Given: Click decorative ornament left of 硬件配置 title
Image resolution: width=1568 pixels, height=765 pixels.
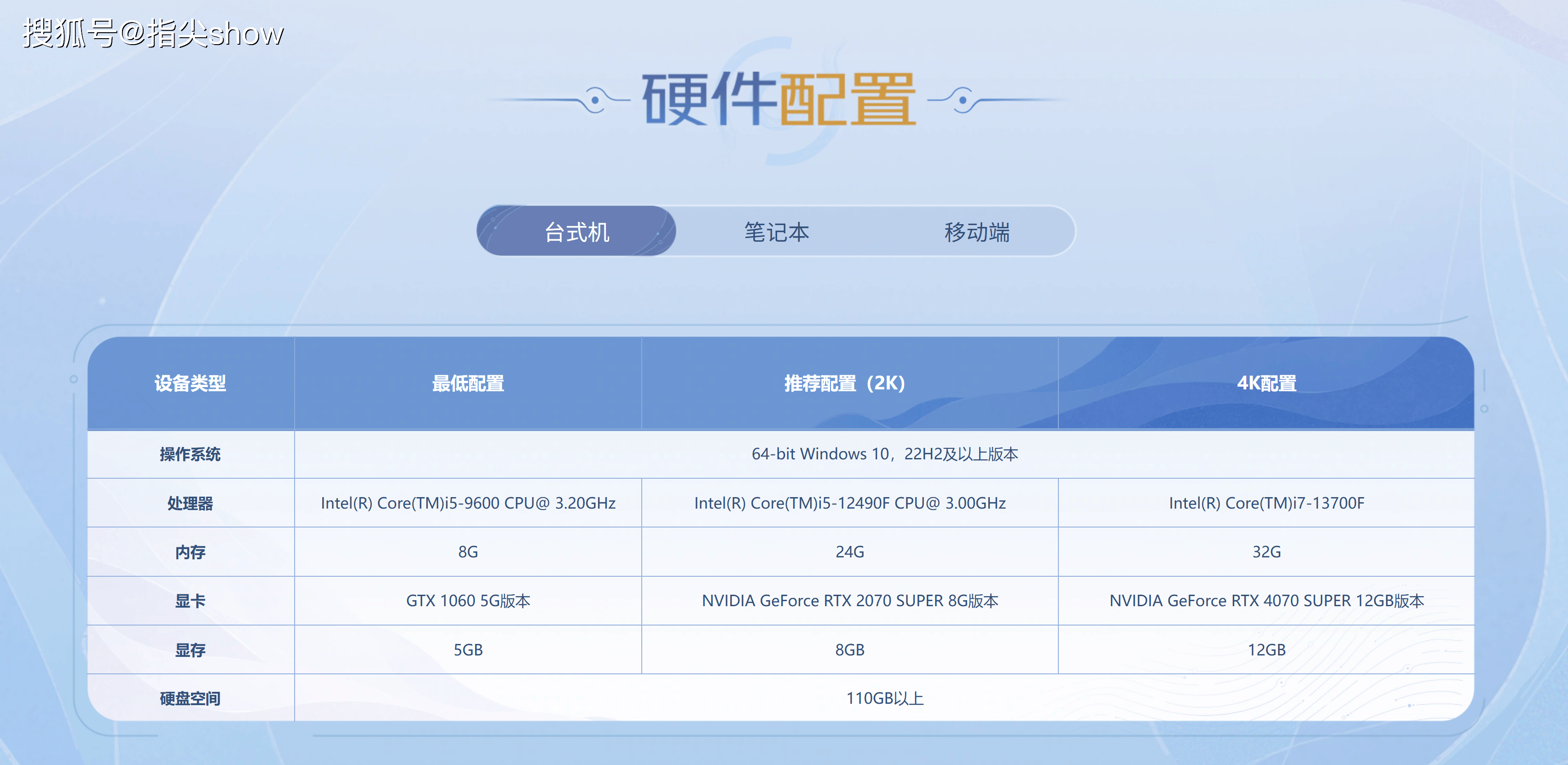Looking at the screenshot, I should [x=595, y=100].
